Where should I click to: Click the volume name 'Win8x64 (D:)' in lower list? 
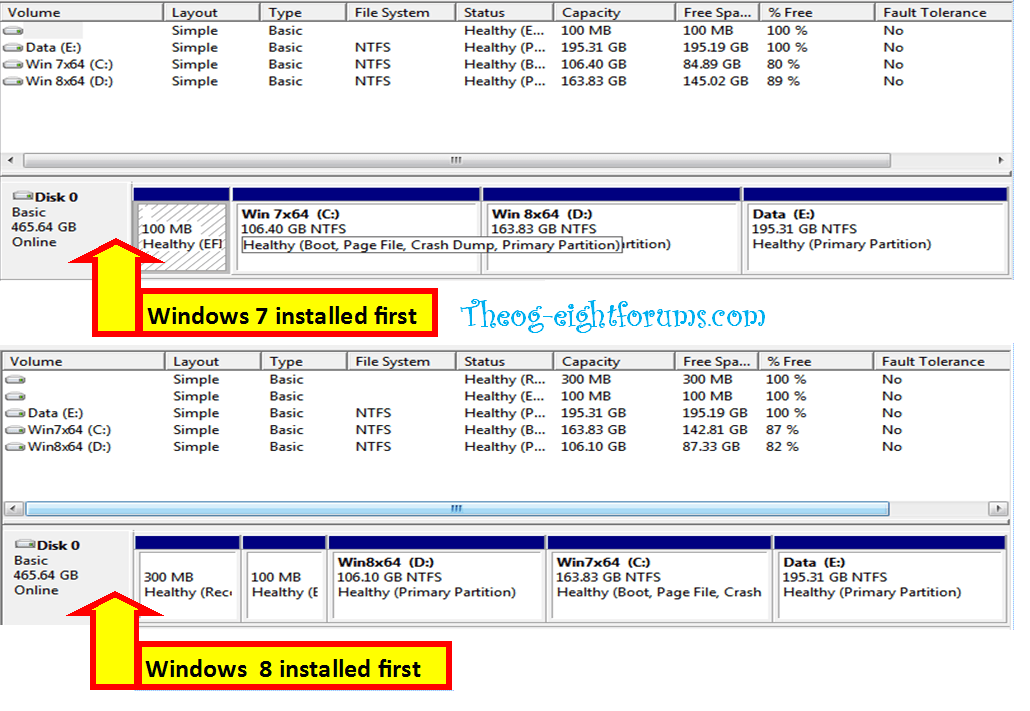pos(70,447)
